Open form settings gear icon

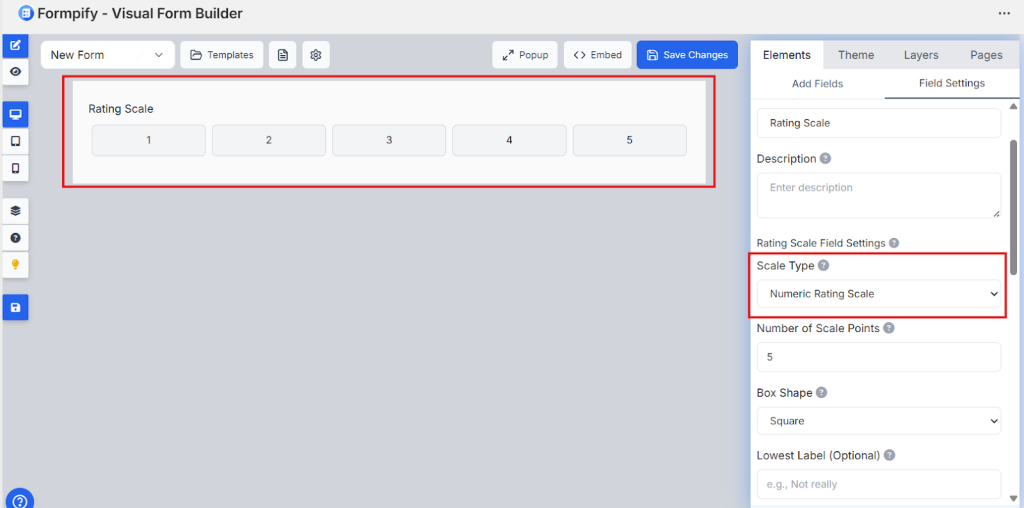coord(316,55)
